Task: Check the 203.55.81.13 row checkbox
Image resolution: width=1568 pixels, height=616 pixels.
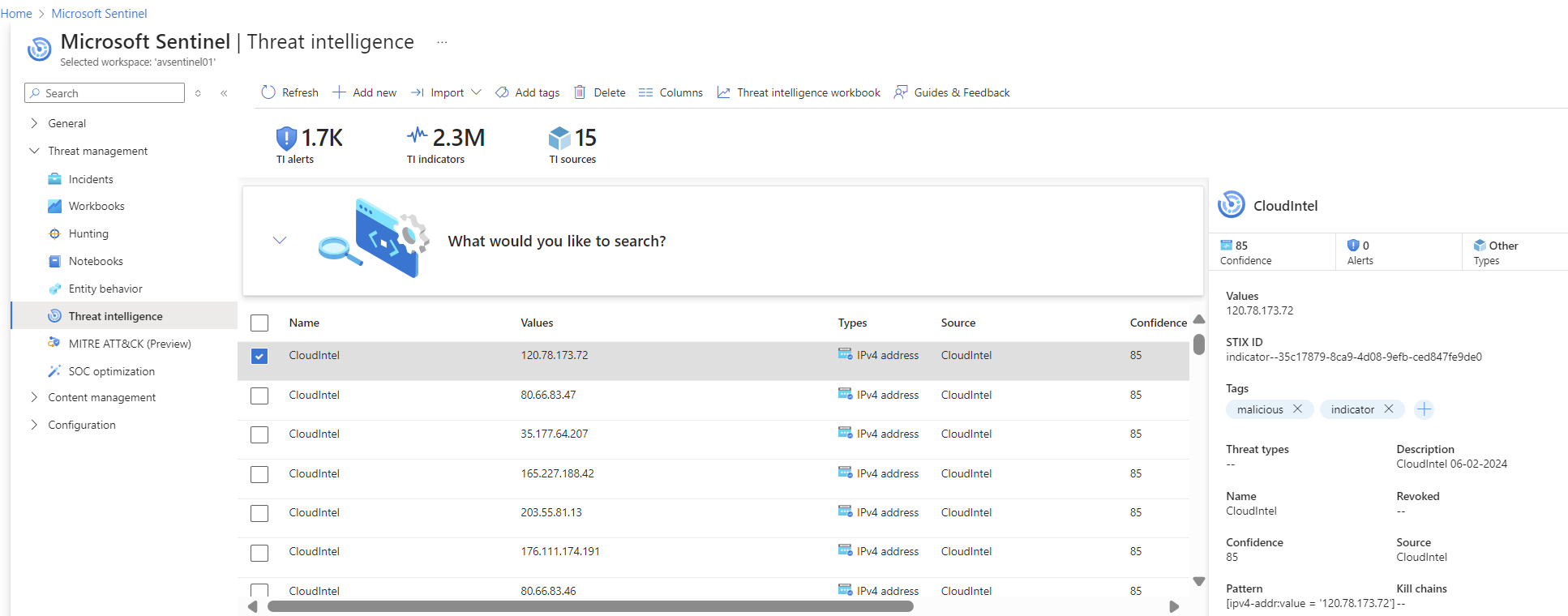Action: [259, 513]
